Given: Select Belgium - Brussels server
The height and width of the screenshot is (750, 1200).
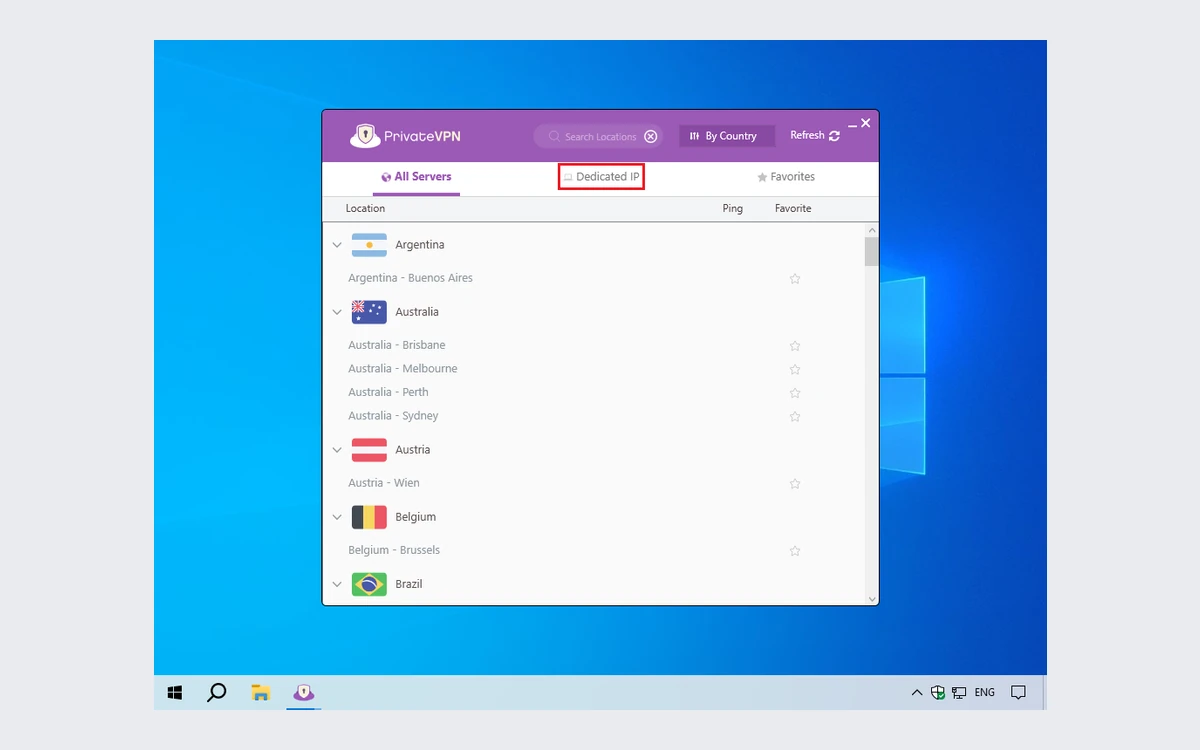Looking at the screenshot, I should click(394, 550).
